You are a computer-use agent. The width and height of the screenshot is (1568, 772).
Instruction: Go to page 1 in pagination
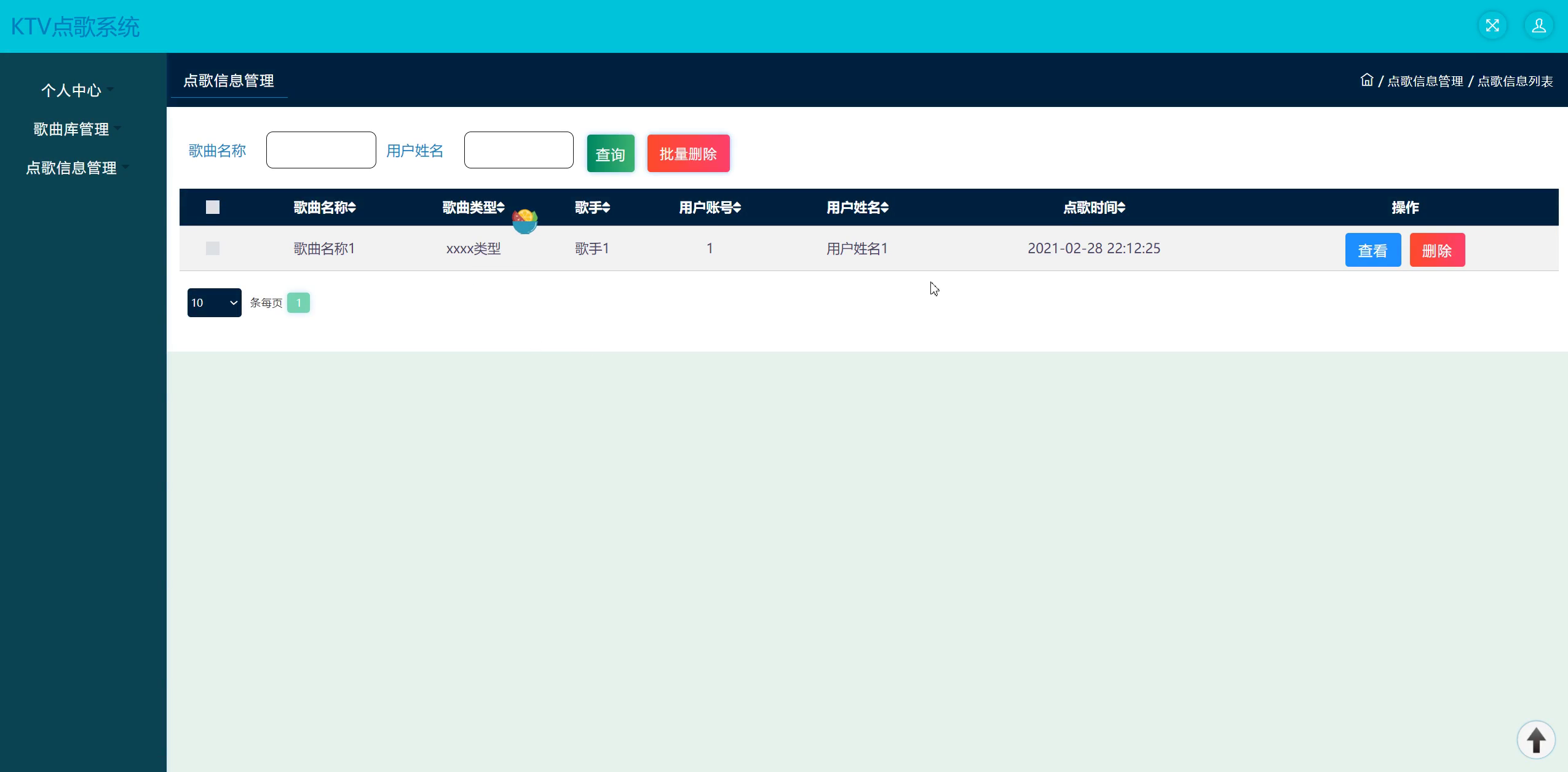[298, 302]
